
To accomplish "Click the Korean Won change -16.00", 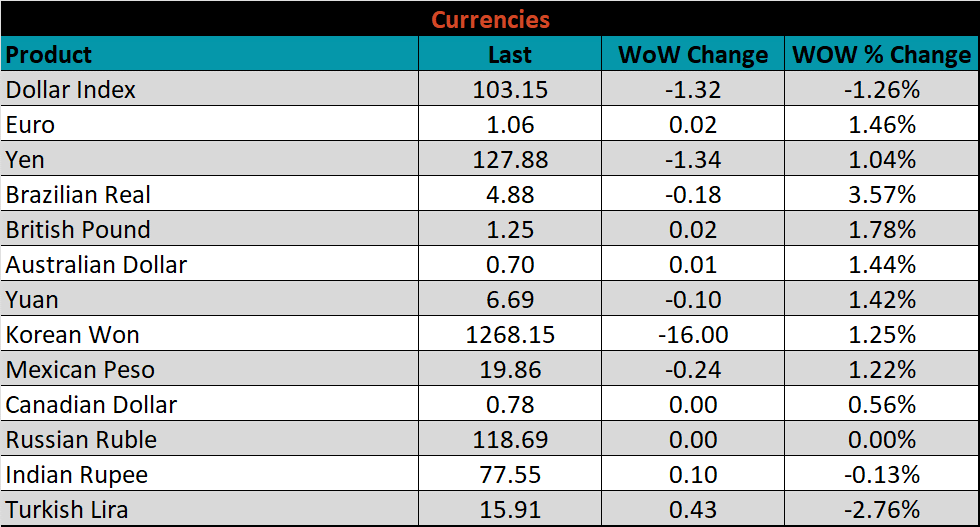I will (692, 335).
